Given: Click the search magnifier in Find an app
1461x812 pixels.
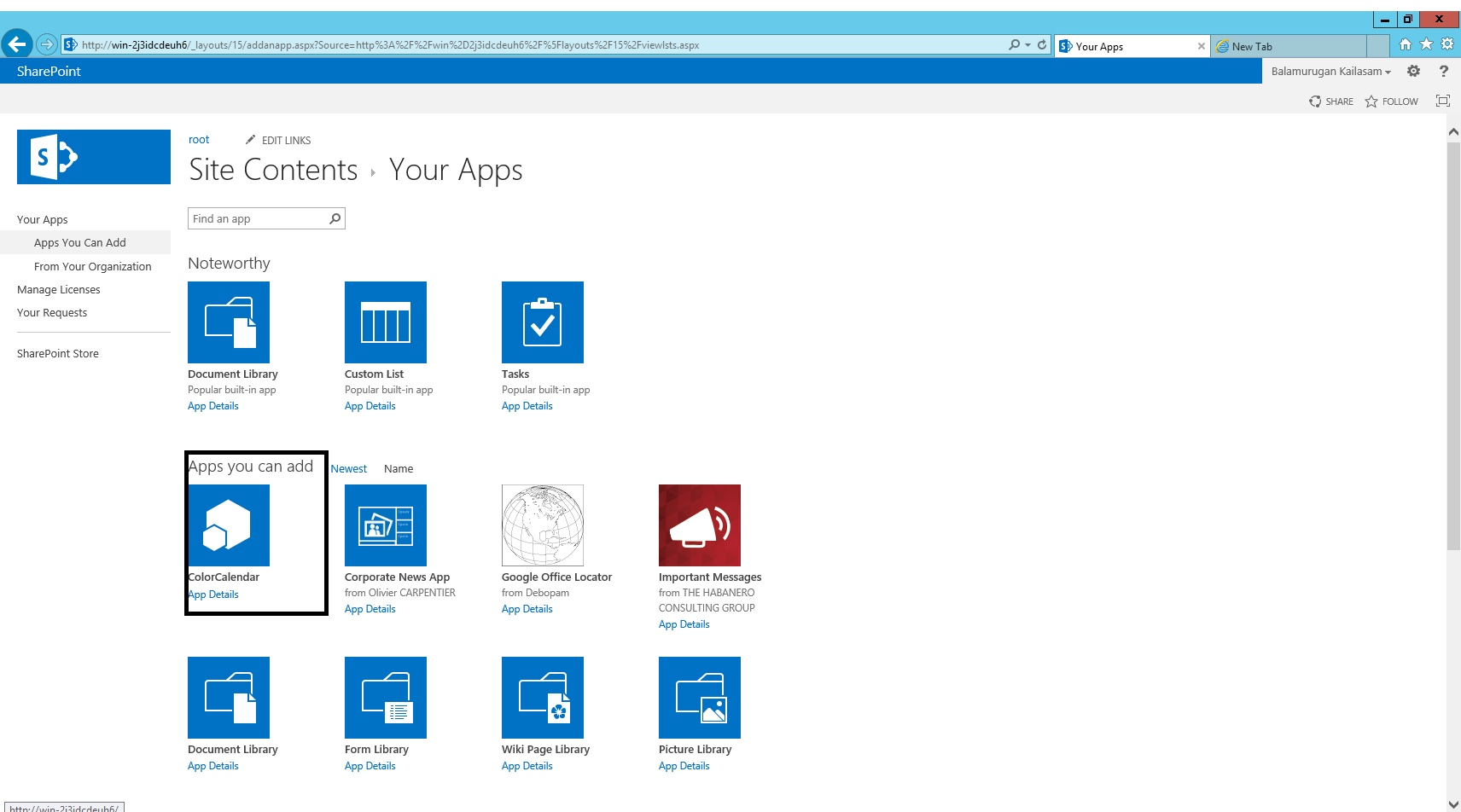Looking at the screenshot, I should [335, 219].
